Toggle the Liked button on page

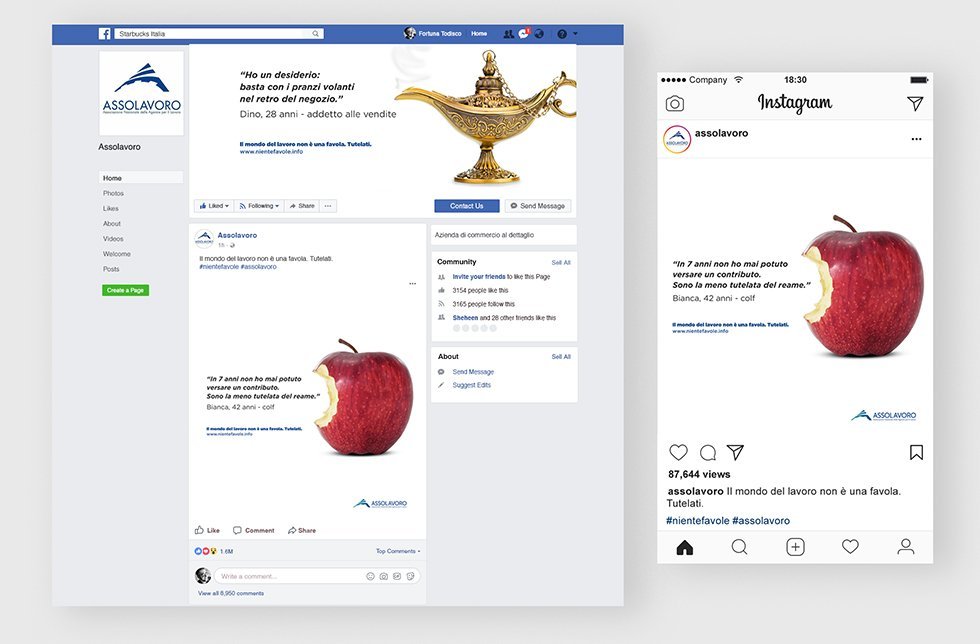click(214, 206)
